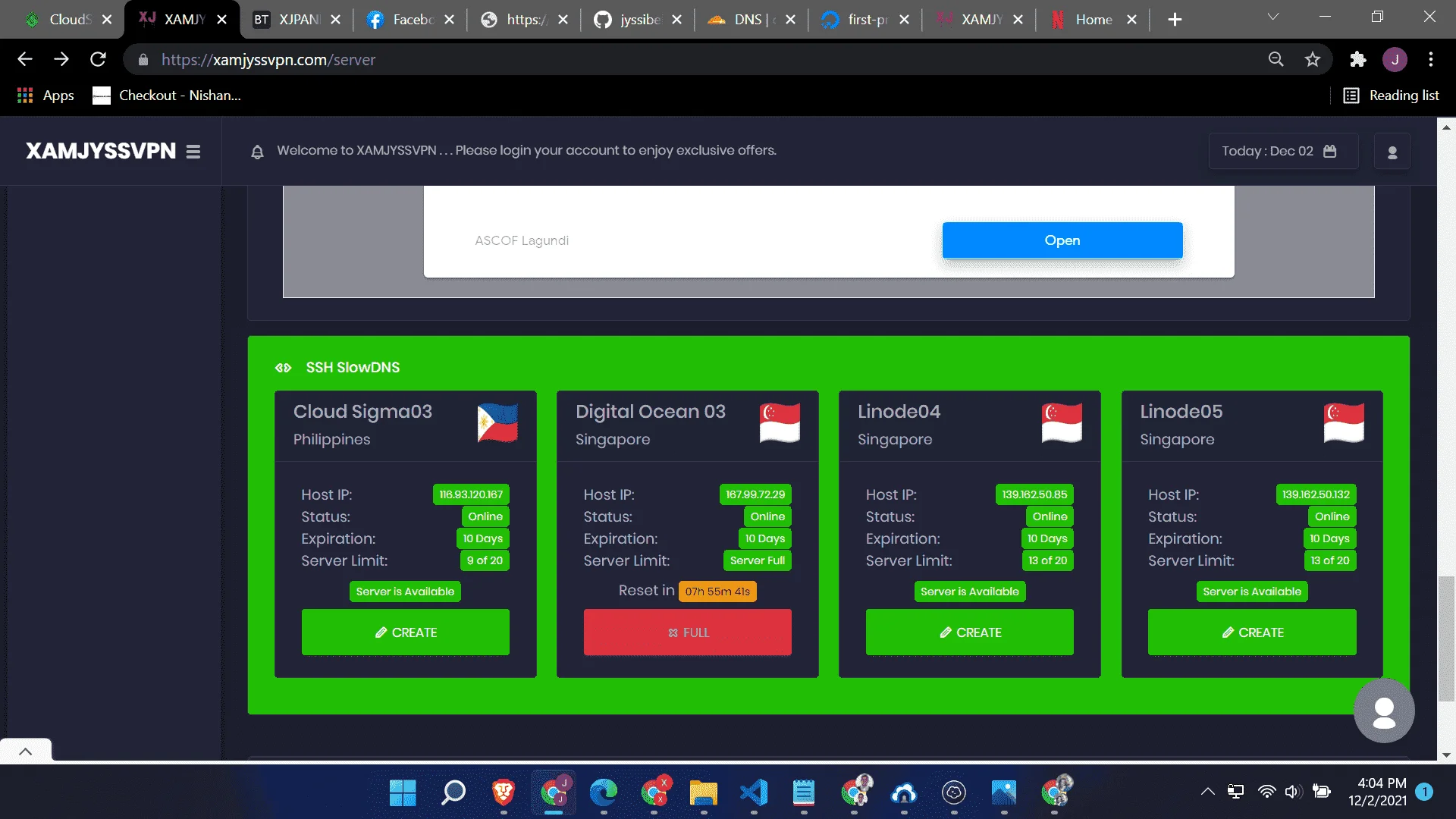The image size is (1456, 819).
Task: Create account on Linode04 server
Action: 970,632
